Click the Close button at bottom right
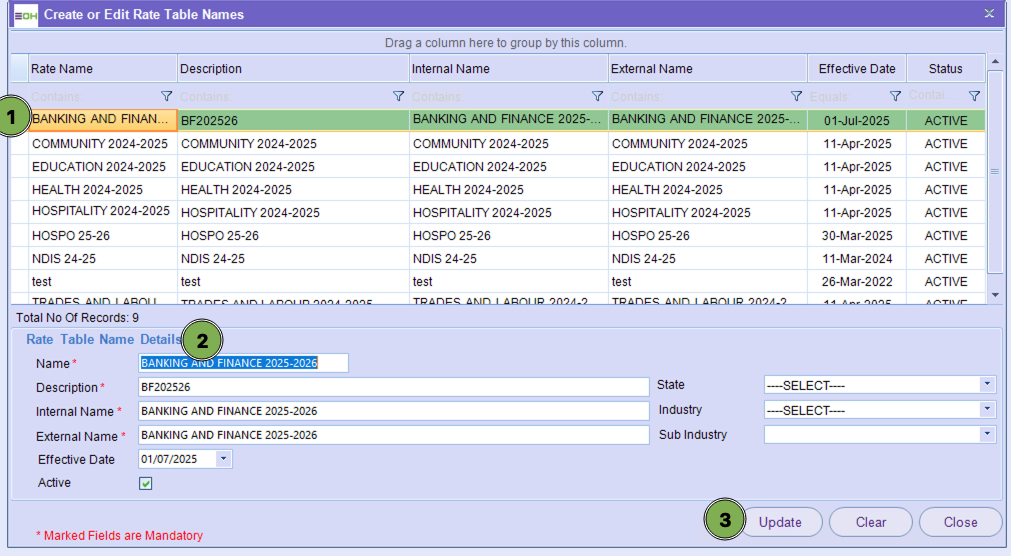 click(x=960, y=522)
